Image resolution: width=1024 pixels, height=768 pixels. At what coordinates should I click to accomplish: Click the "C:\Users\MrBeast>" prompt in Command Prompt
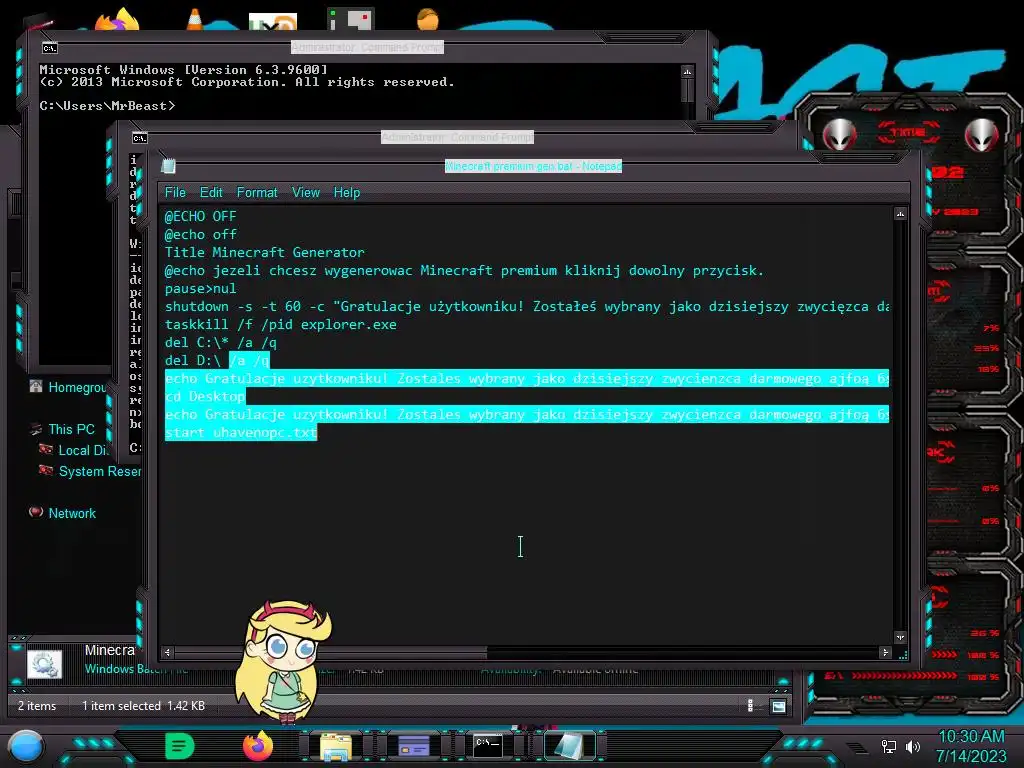107,106
